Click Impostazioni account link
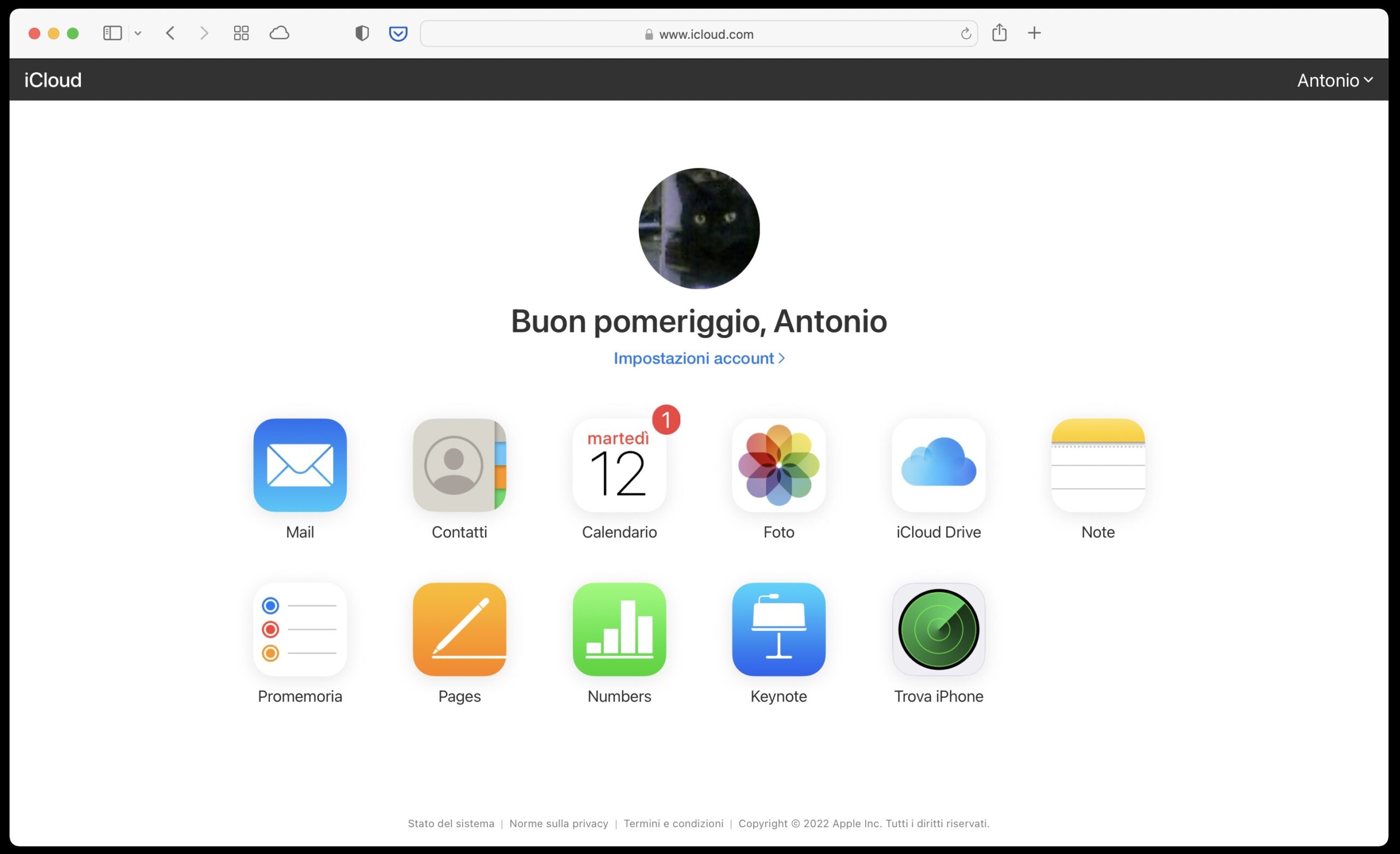Viewport: 1400px width, 854px height. coord(698,359)
